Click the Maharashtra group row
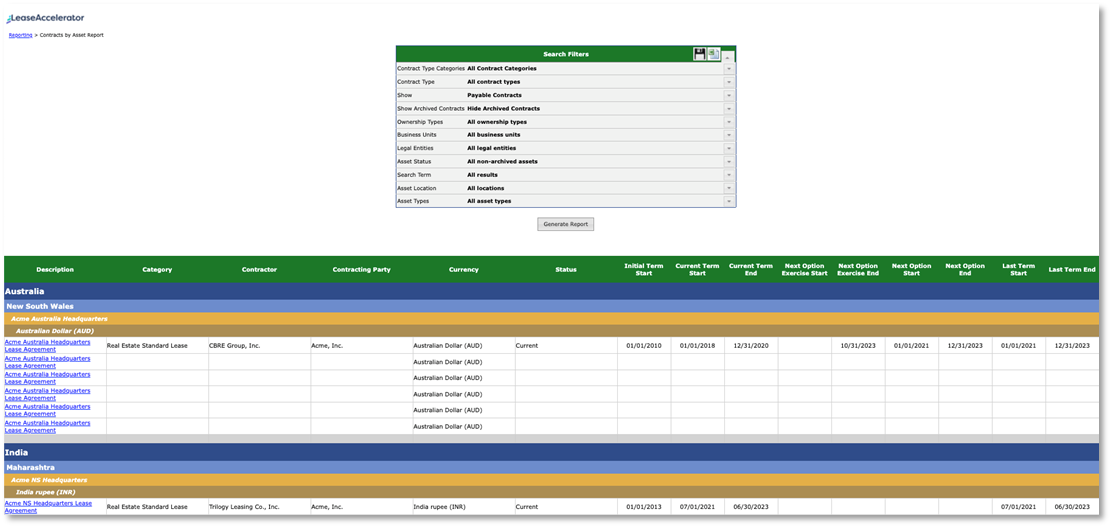 pyautogui.click(x=551, y=468)
